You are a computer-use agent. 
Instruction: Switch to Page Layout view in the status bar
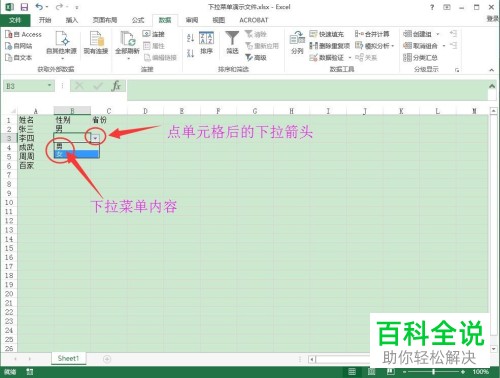coord(371,372)
